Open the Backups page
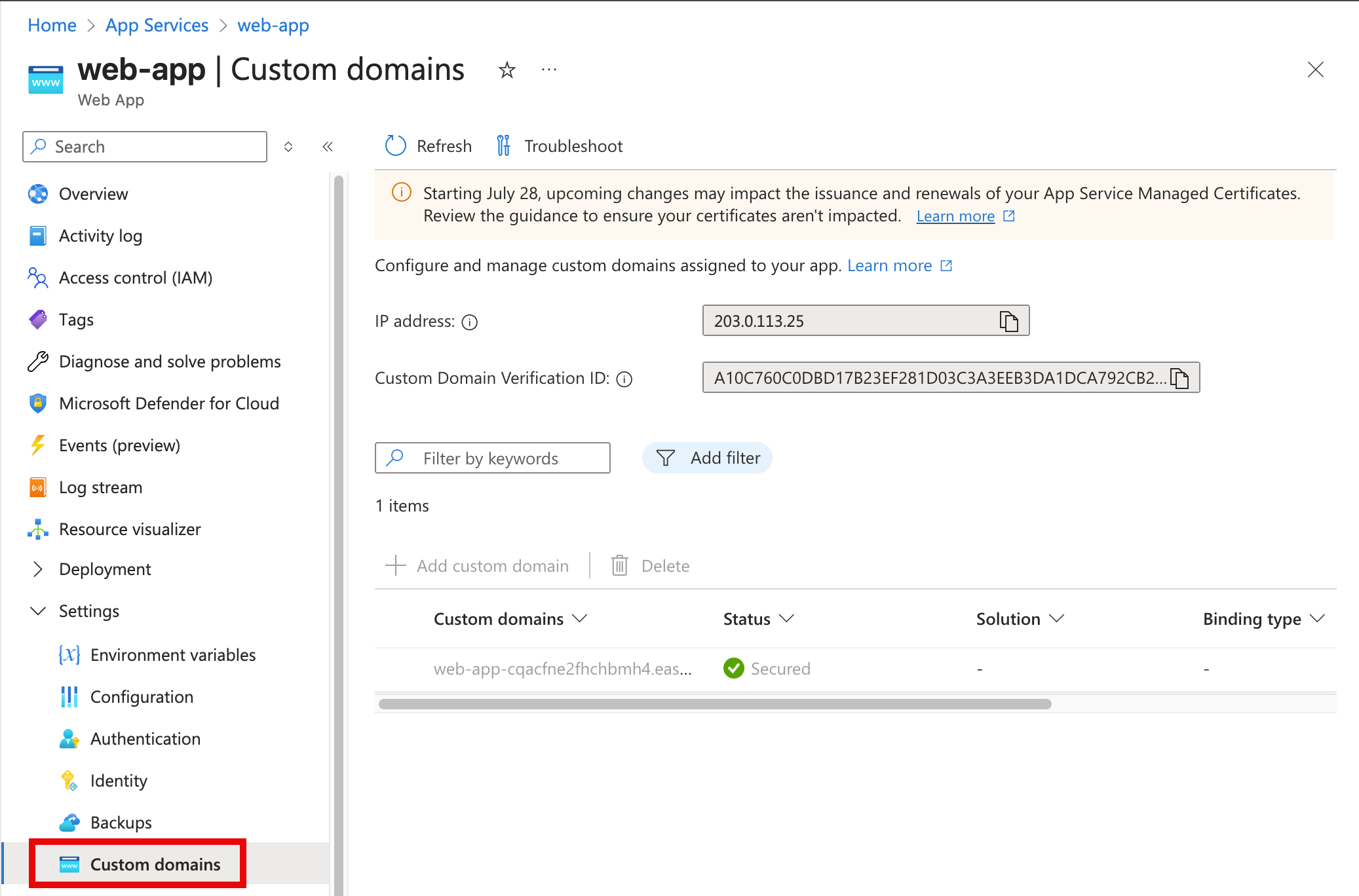Screen dimensions: 1359x896 pyautogui.click(x=121, y=822)
